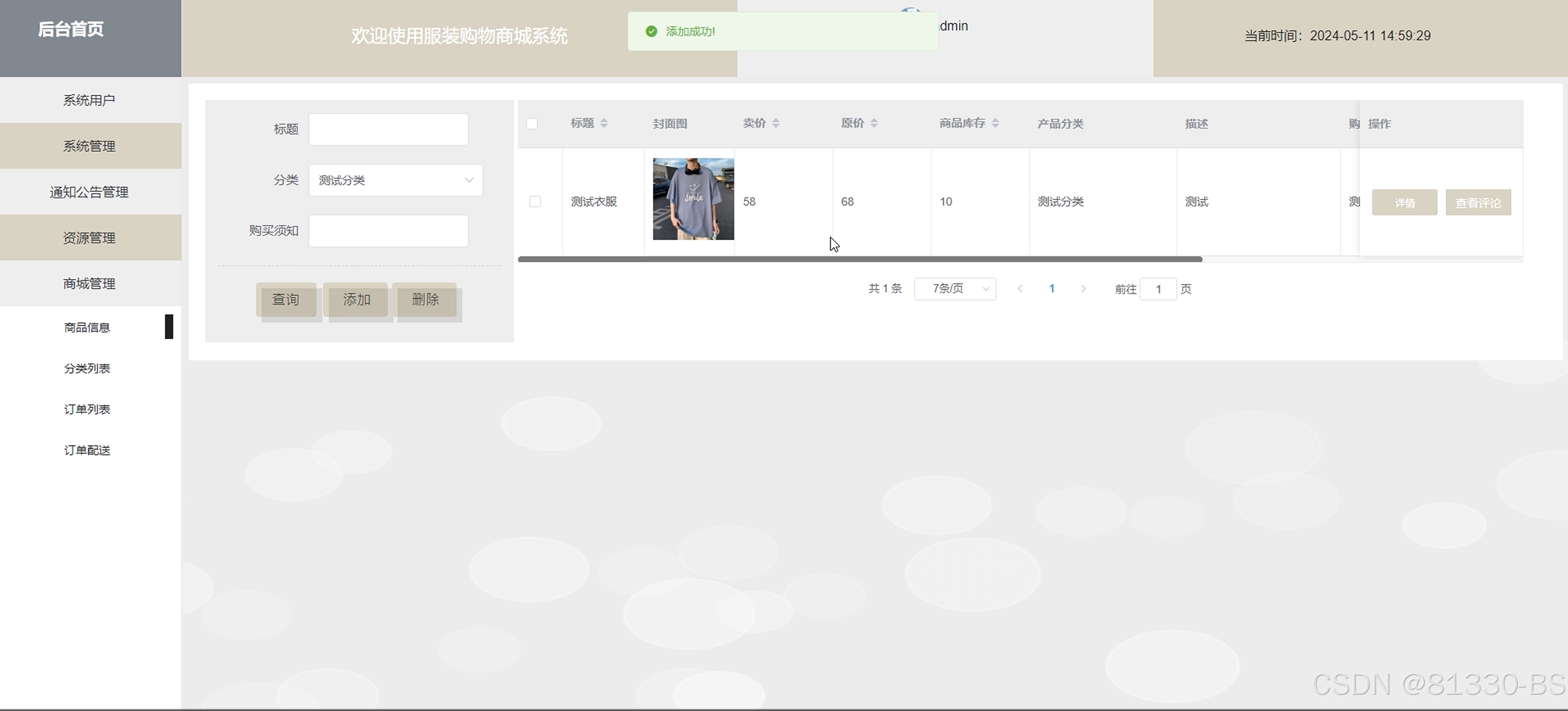
Task: Click the green success check icon
Action: tap(651, 31)
